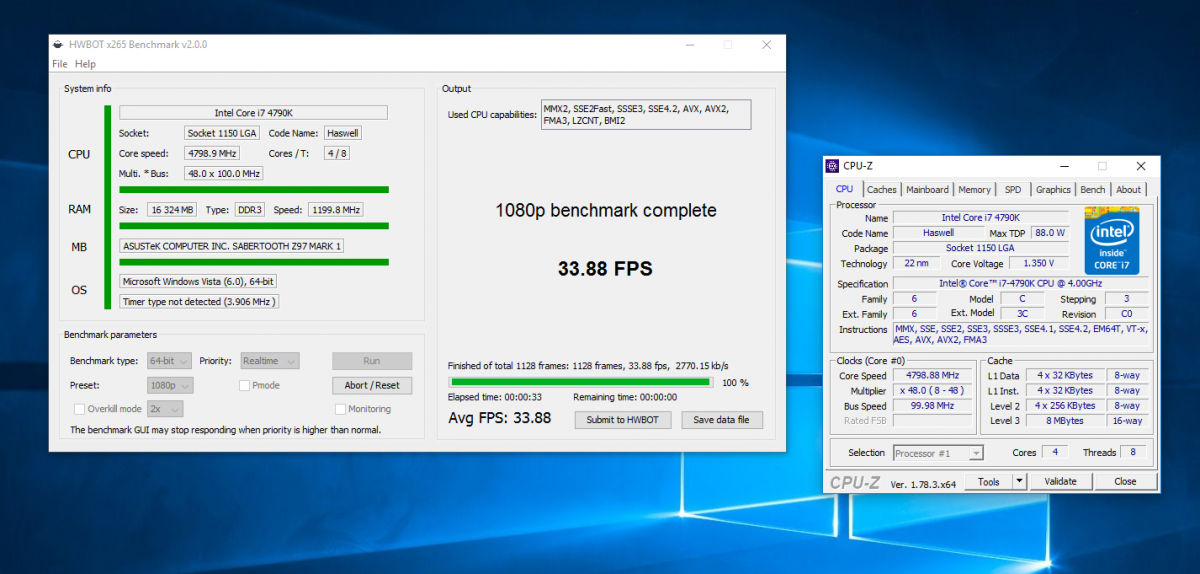Click the Avg FPS: 33.88 text
The width and height of the screenshot is (1200, 574).
pos(500,418)
